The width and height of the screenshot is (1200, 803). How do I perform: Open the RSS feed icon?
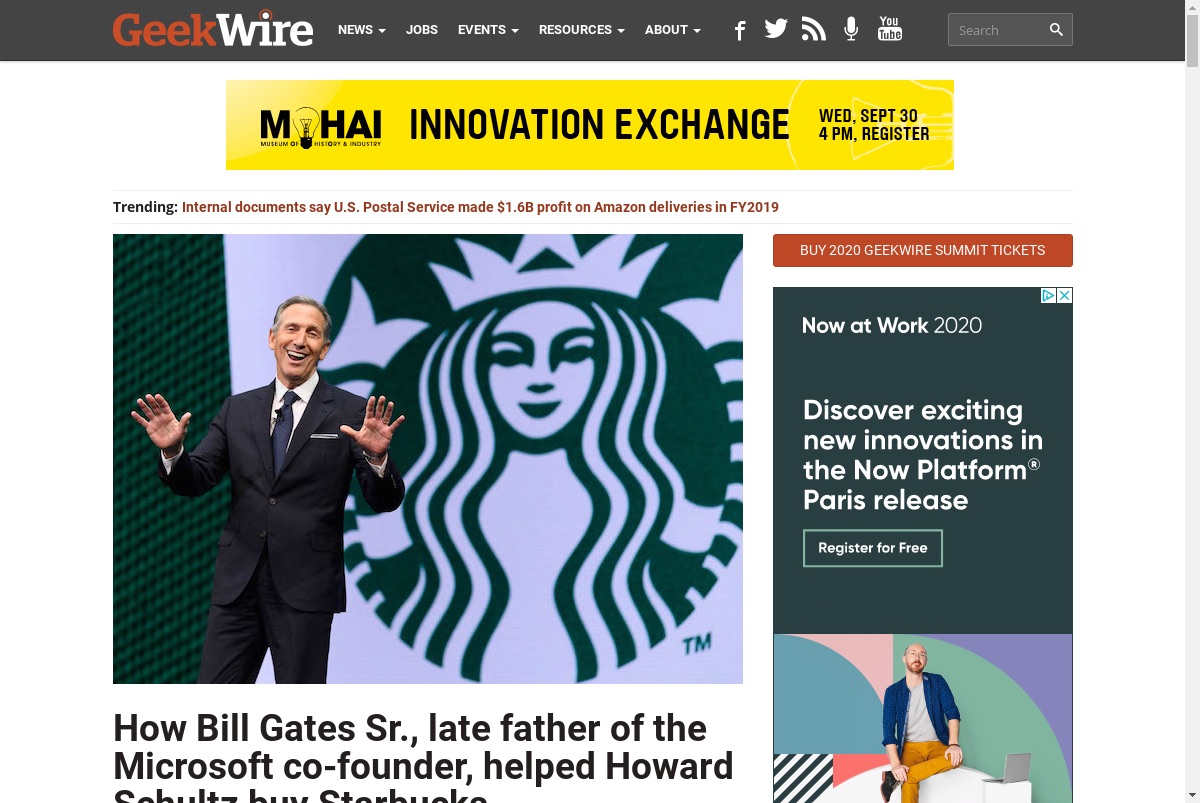point(814,29)
